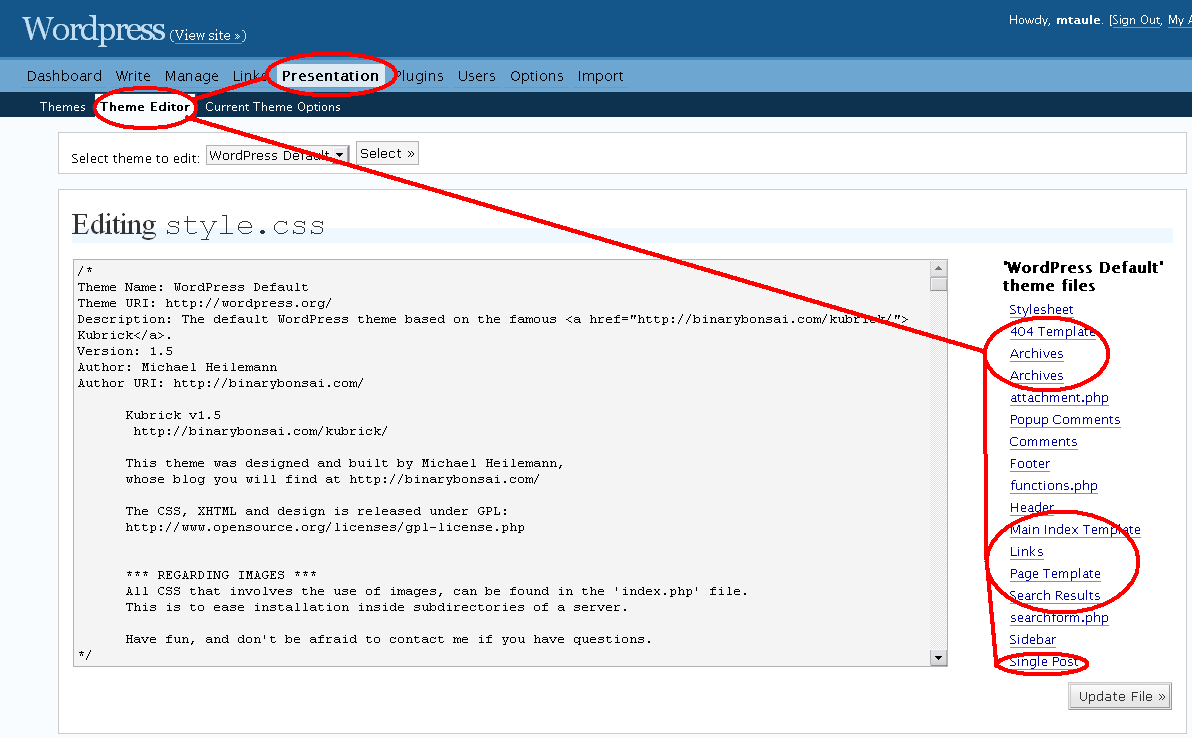Open the Single Post theme file

click(1043, 662)
